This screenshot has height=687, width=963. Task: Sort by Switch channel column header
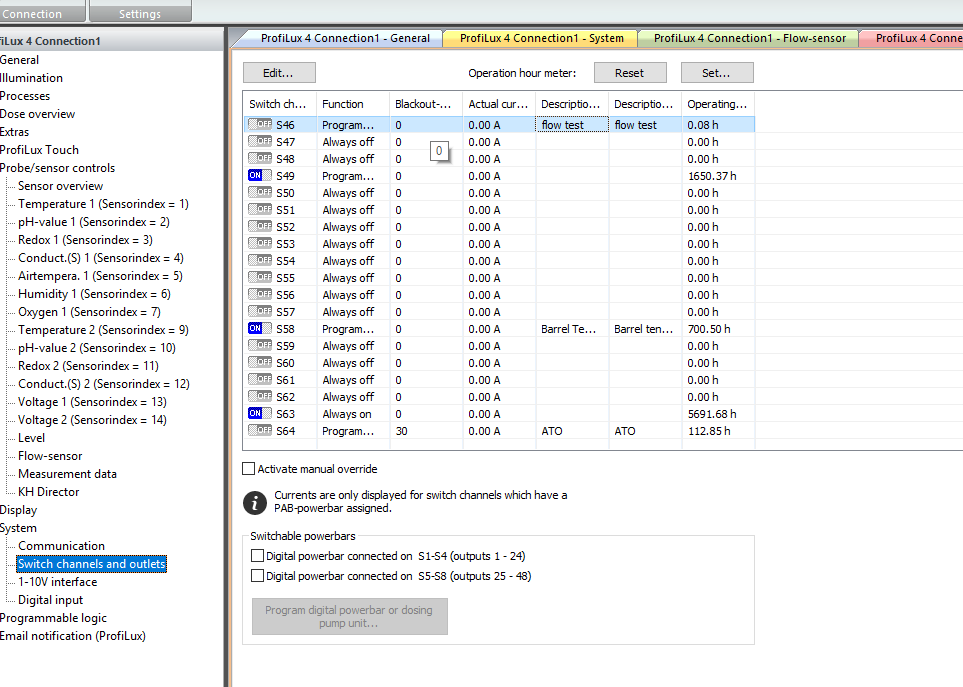click(x=279, y=104)
